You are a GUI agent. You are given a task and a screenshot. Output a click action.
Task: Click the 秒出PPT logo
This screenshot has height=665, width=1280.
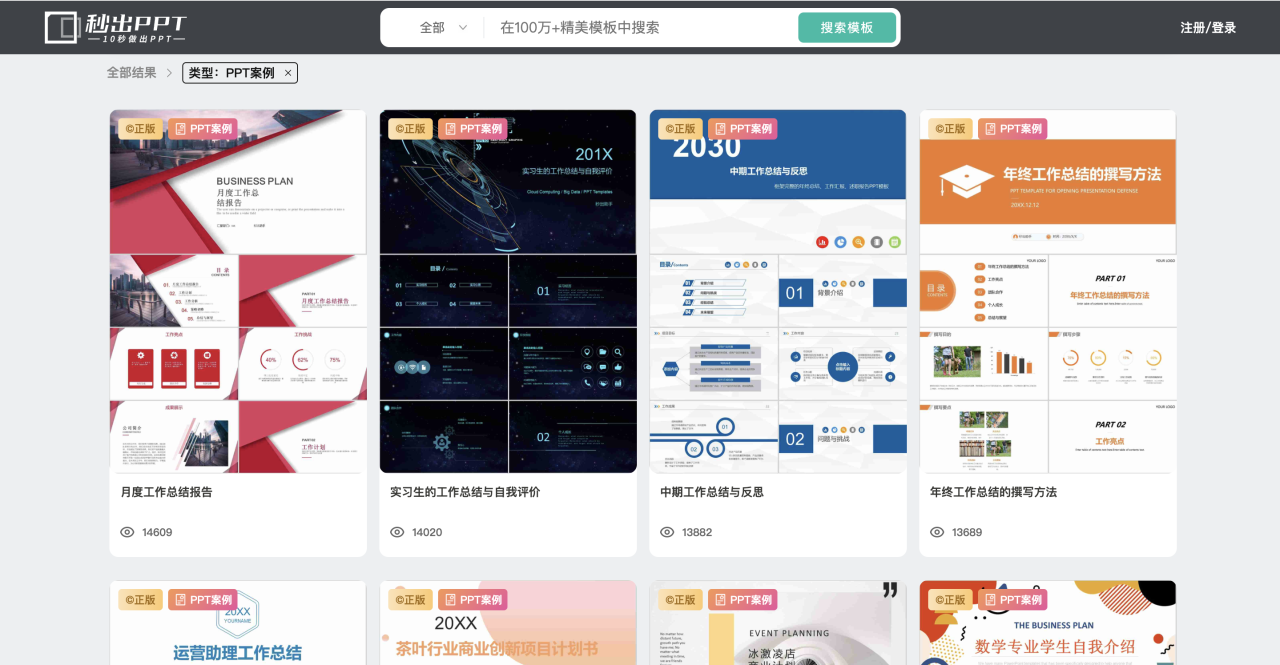coord(116,27)
